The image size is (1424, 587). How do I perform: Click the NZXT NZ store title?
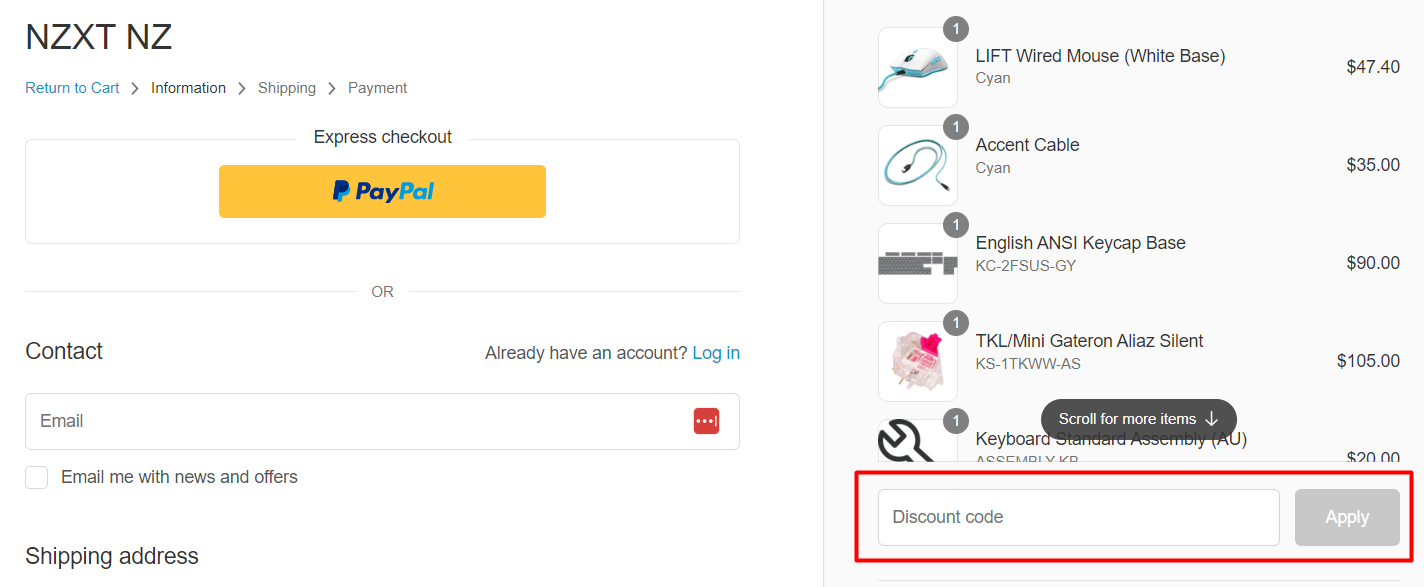coord(99,37)
